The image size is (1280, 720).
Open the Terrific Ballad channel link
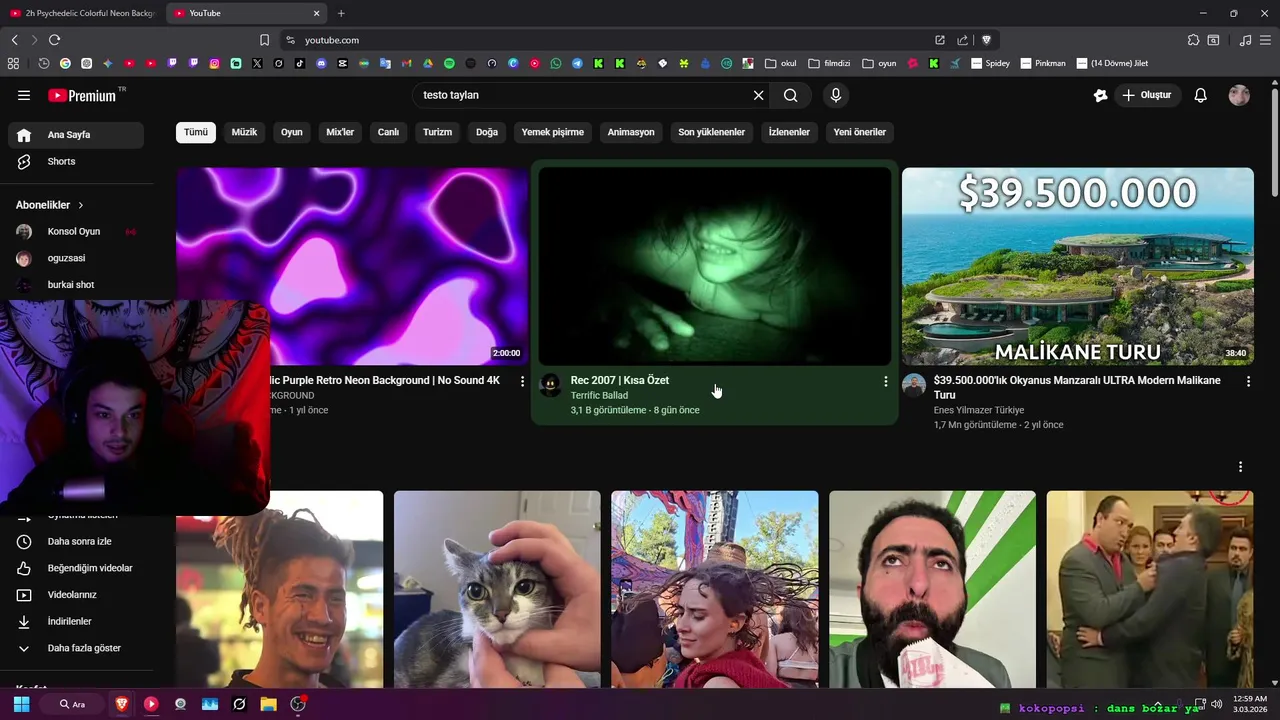pyautogui.click(x=599, y=396)
